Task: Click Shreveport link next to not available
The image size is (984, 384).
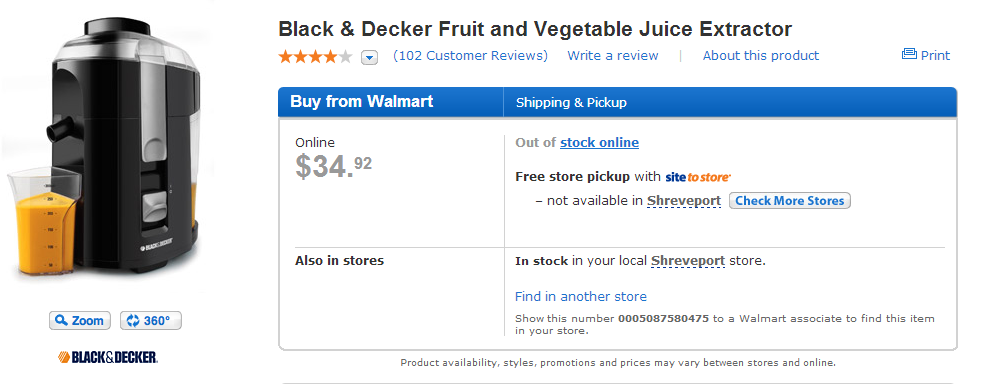Action: (684, 201)
